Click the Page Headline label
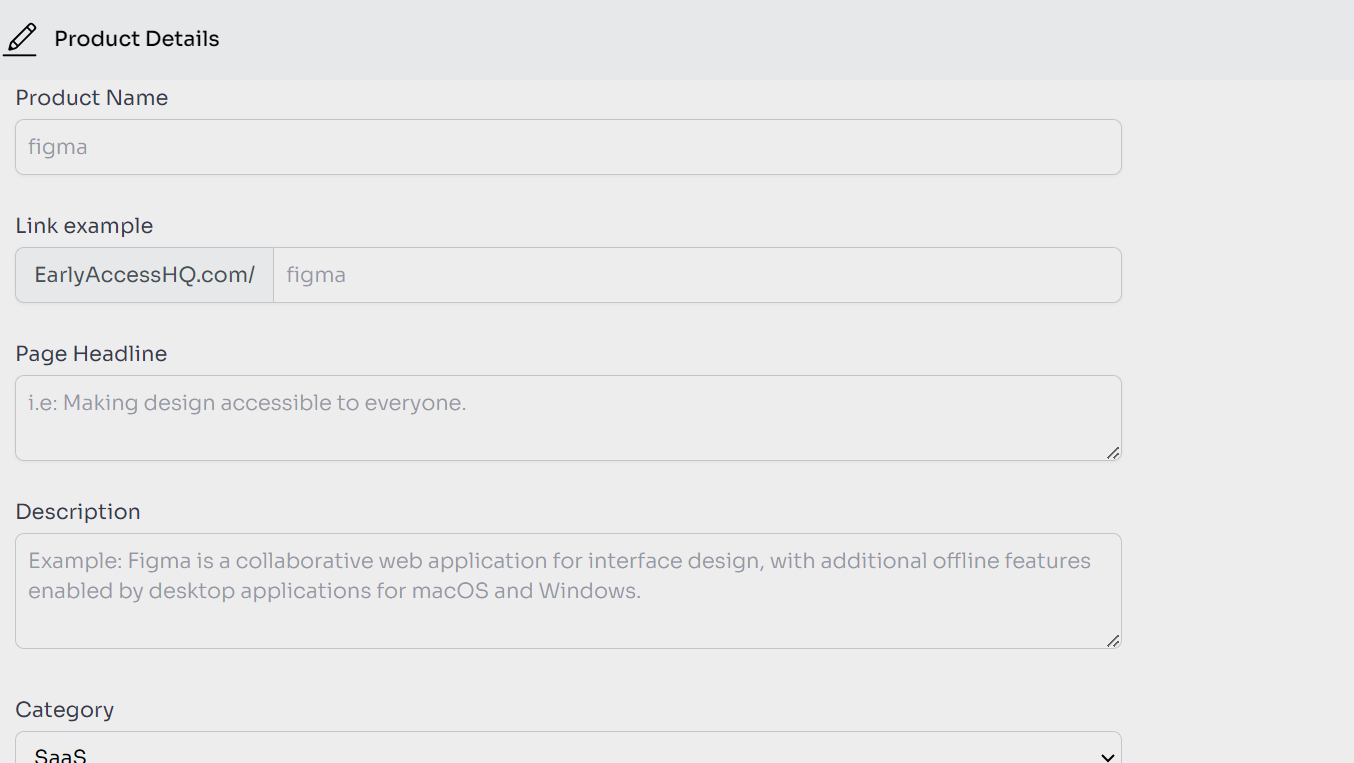 [x=91, y=354]
